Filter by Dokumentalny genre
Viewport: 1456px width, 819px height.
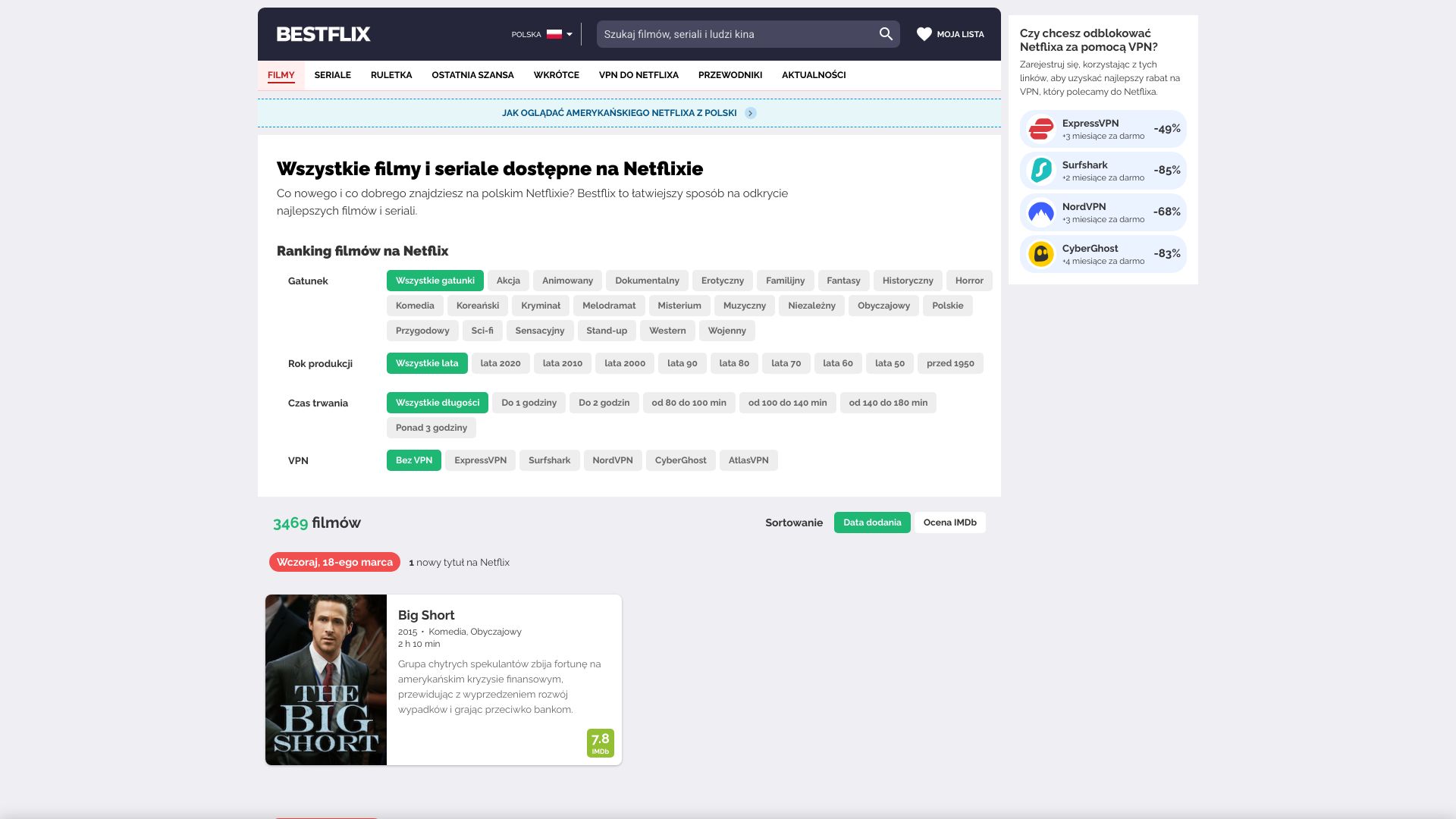647,281
